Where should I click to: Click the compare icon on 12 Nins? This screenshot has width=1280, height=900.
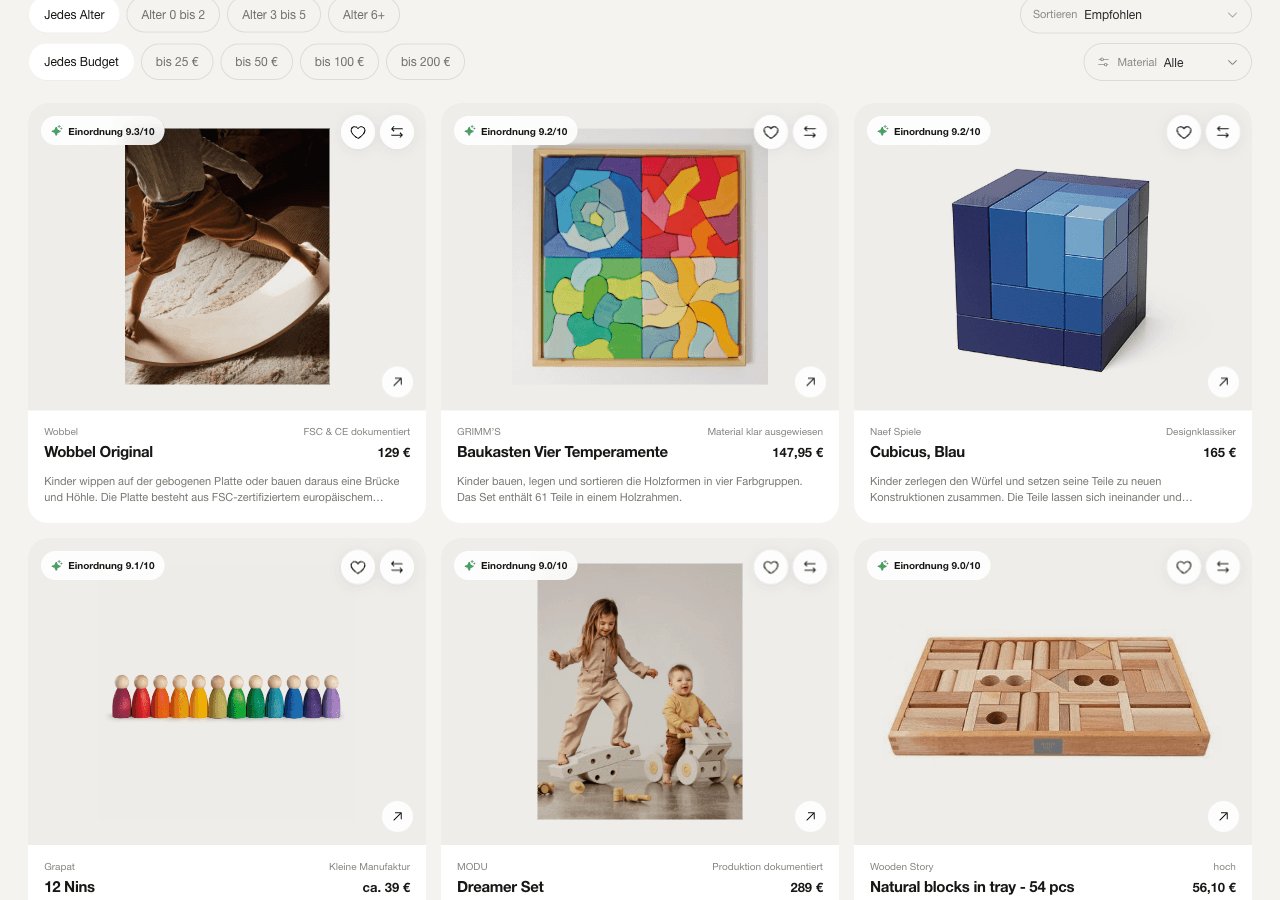397,567
